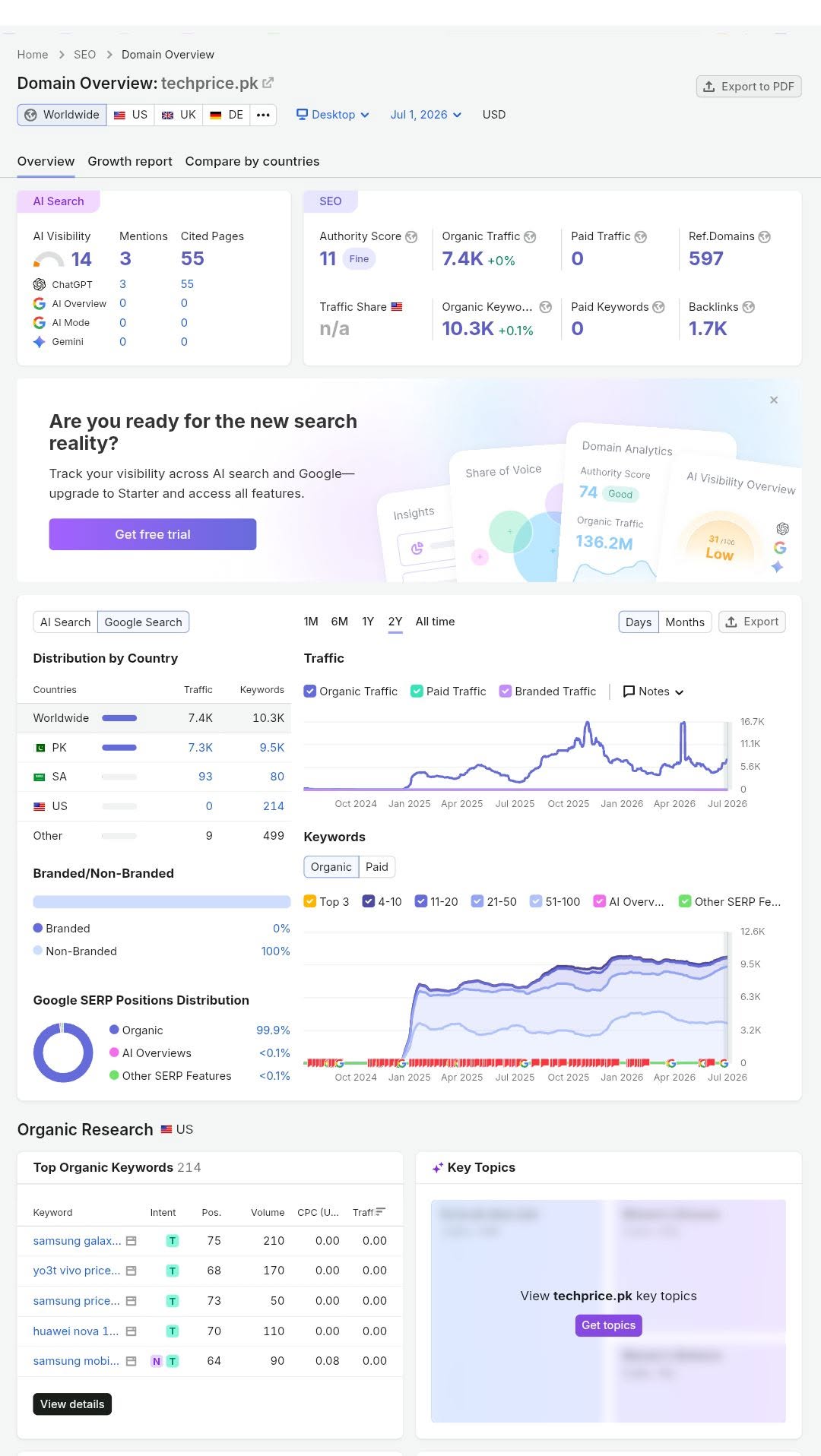Toggle the AI Overviews keywords checkbox

[599, 901]
